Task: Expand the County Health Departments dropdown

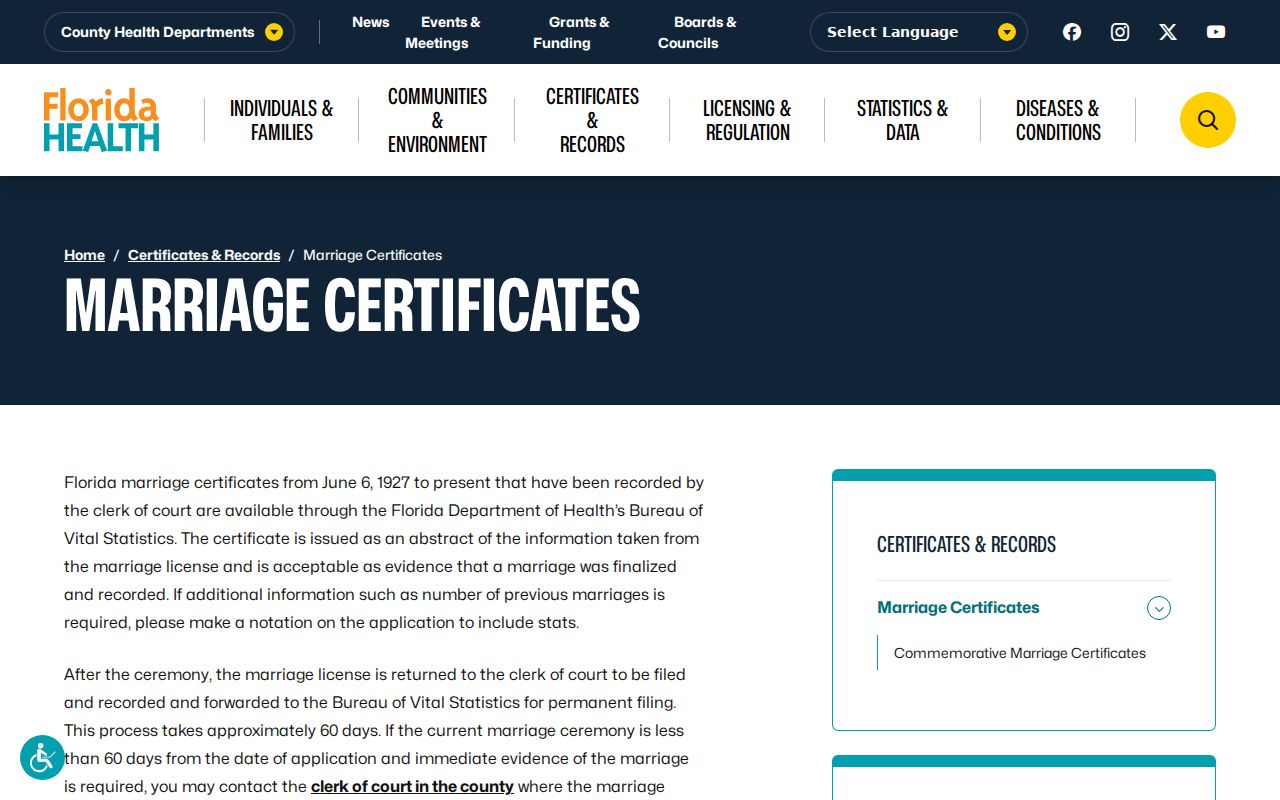Action: 169,32
